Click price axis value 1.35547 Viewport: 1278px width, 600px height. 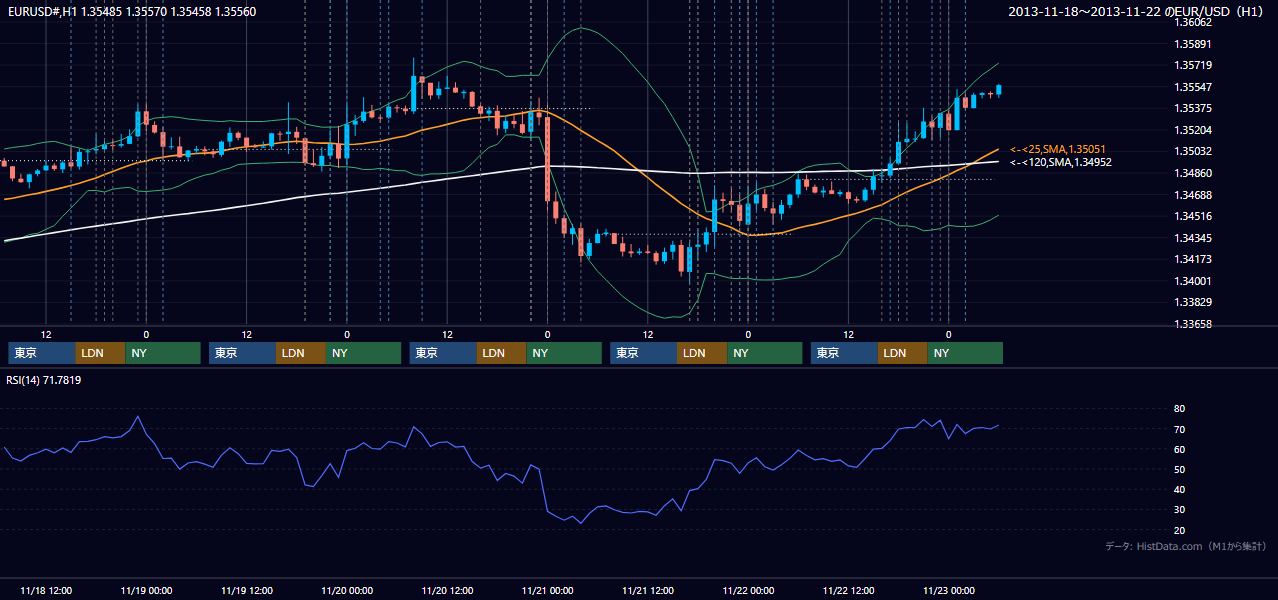[1192, 87]
